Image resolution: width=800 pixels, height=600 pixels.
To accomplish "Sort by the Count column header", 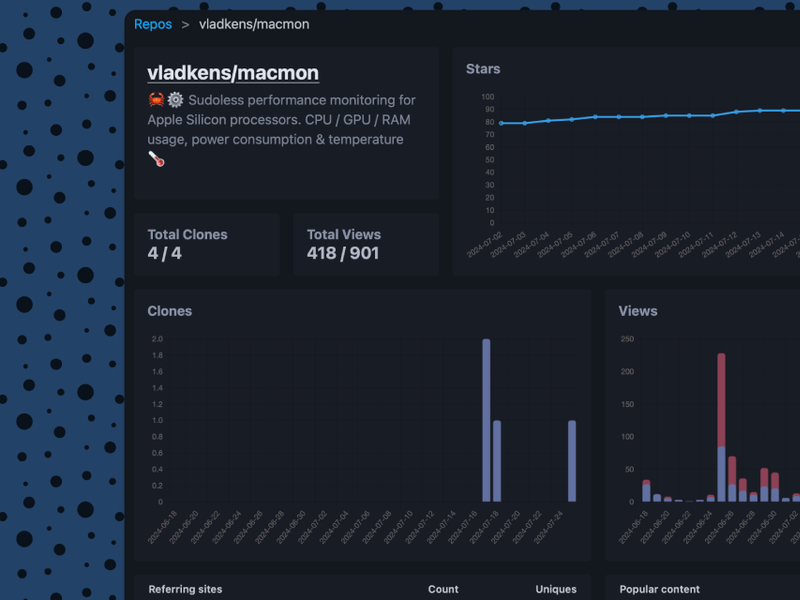I will [x=443, y=589].
